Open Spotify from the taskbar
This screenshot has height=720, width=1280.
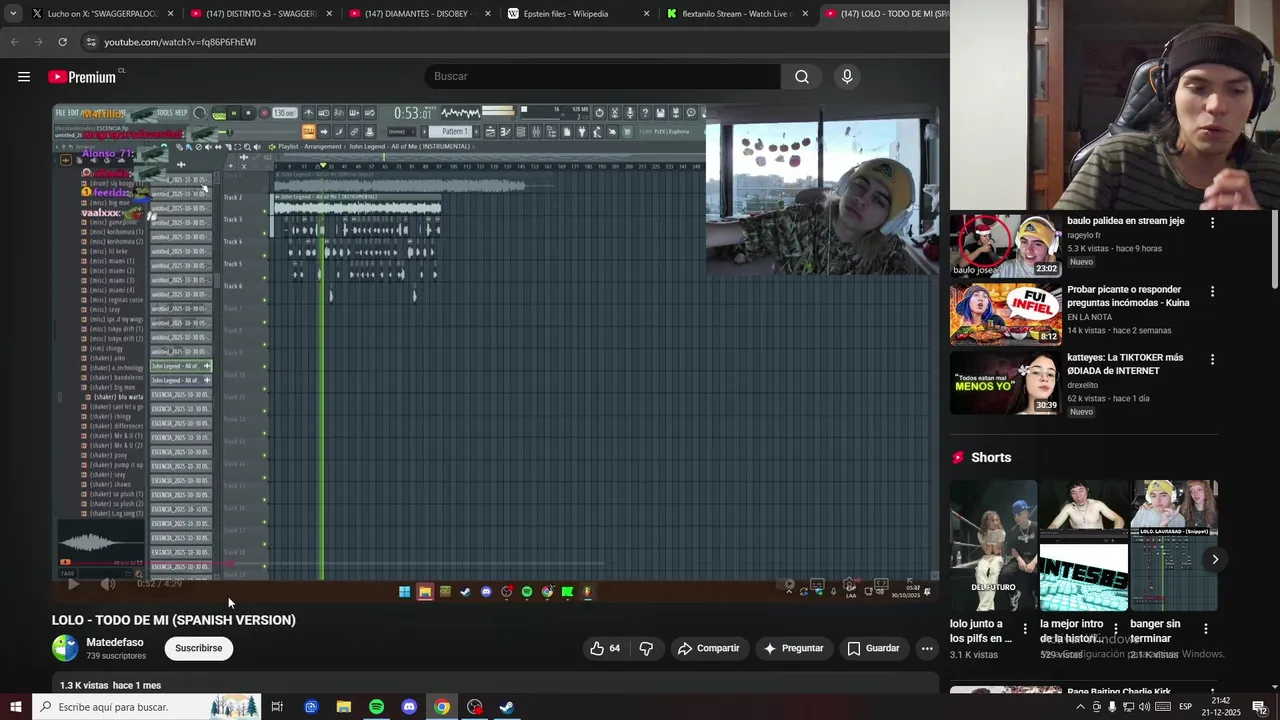(x=376, y=707)
